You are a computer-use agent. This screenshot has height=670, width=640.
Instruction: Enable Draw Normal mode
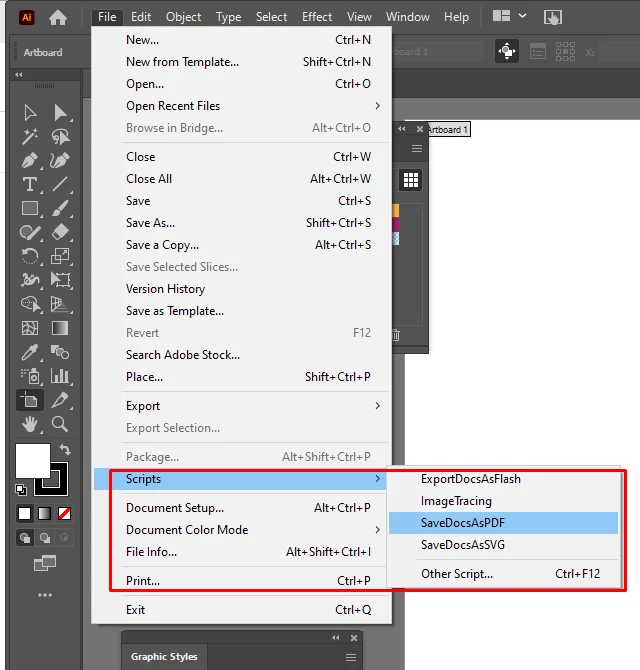point(25,538)
